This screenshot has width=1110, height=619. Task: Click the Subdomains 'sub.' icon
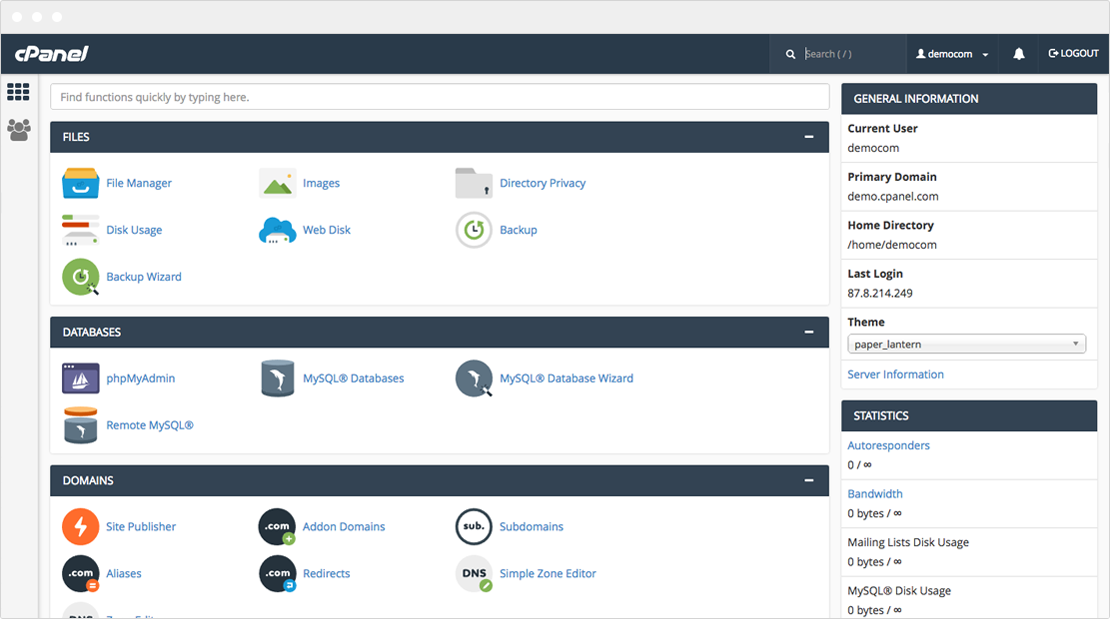[x=474, y=526]
